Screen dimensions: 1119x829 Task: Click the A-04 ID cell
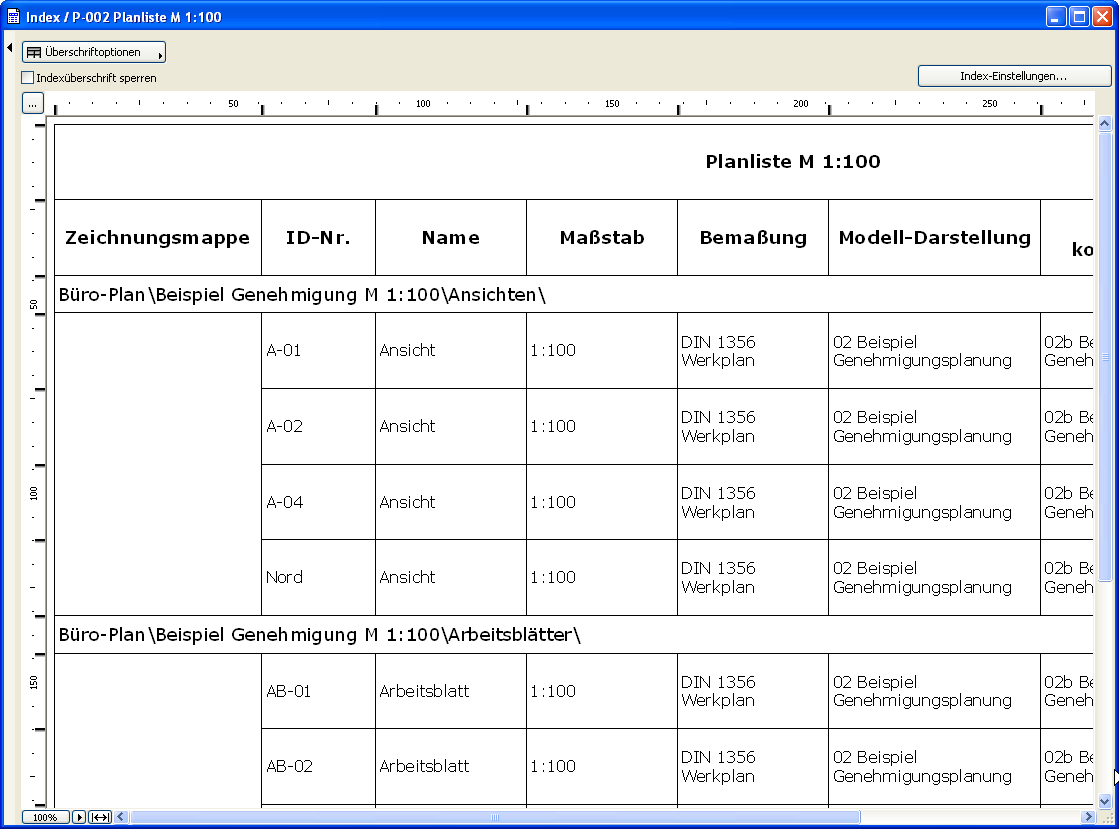pyautogui.click(x=318, y=502)
